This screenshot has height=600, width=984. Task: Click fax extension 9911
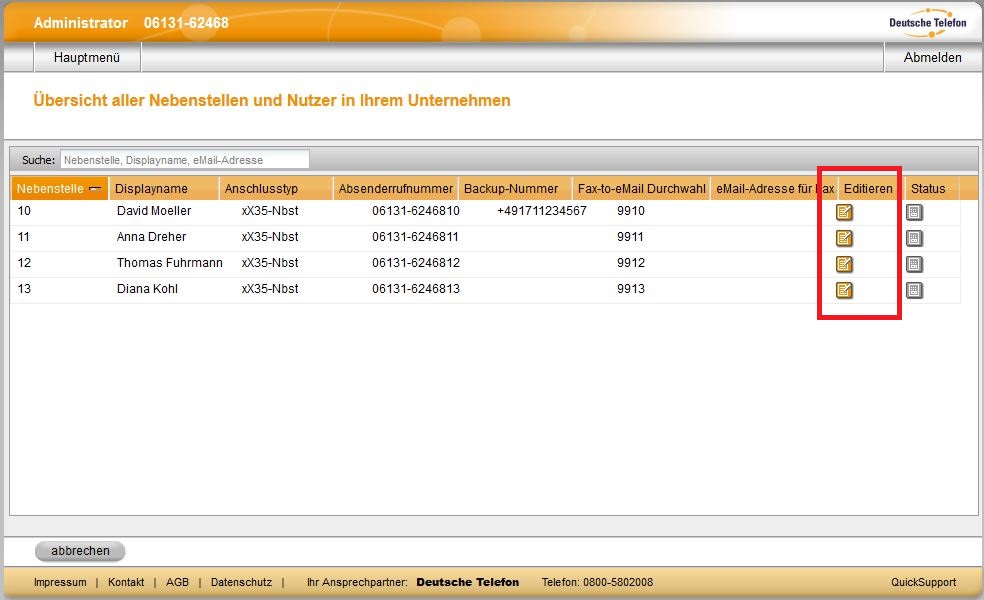(x=631, y=237)
